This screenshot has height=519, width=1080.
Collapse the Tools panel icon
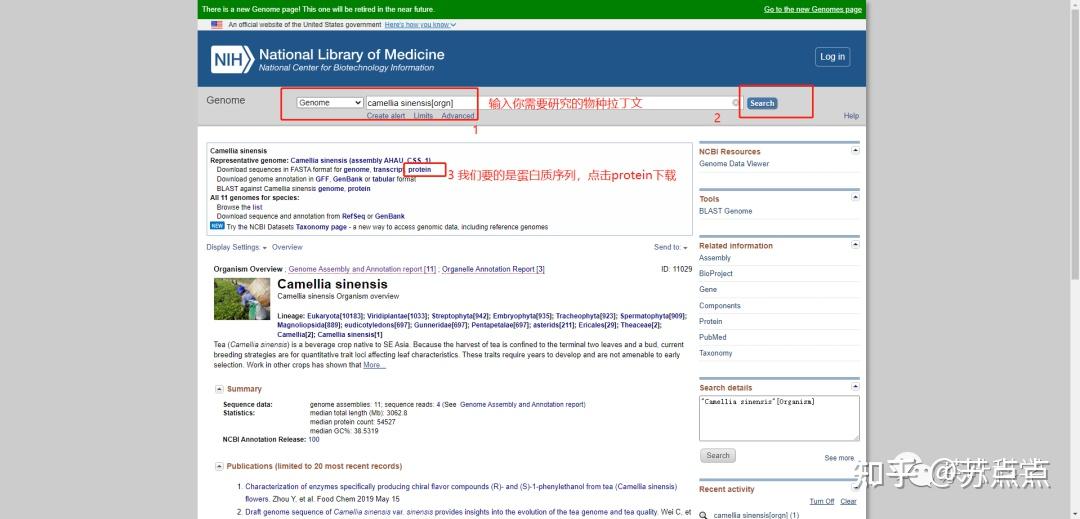coord(855,197)
